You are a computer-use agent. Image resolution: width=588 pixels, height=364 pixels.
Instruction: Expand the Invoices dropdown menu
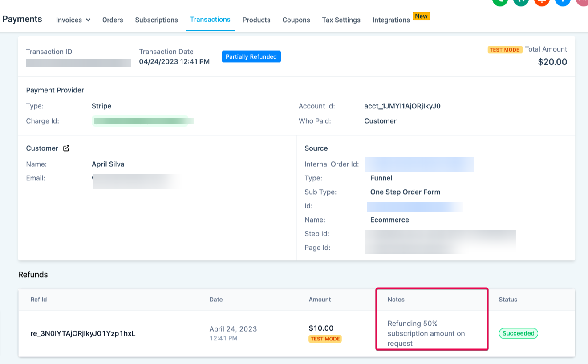(74, 20)
